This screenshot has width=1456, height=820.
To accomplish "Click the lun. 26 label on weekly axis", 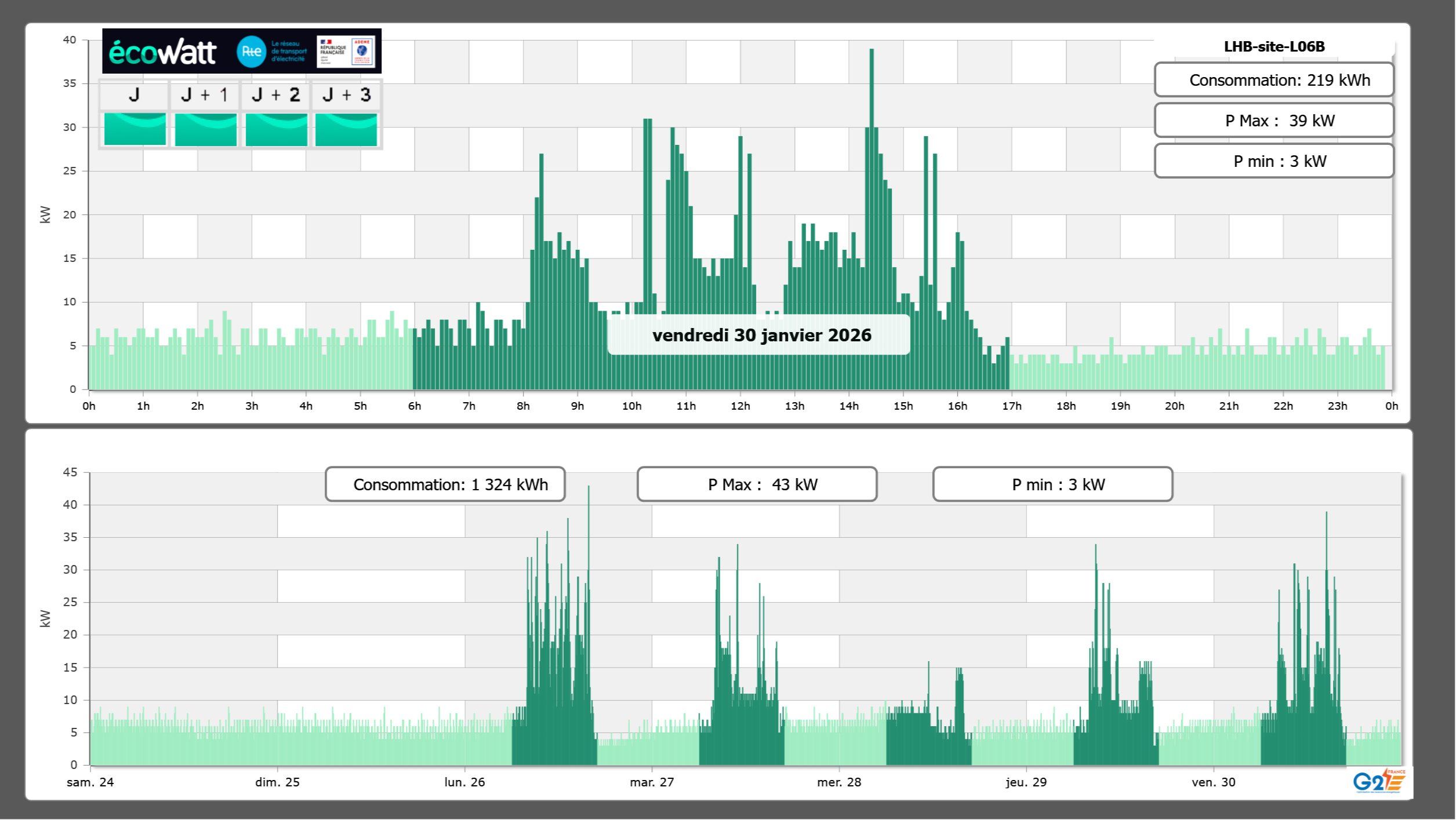I will click(464, 782).
